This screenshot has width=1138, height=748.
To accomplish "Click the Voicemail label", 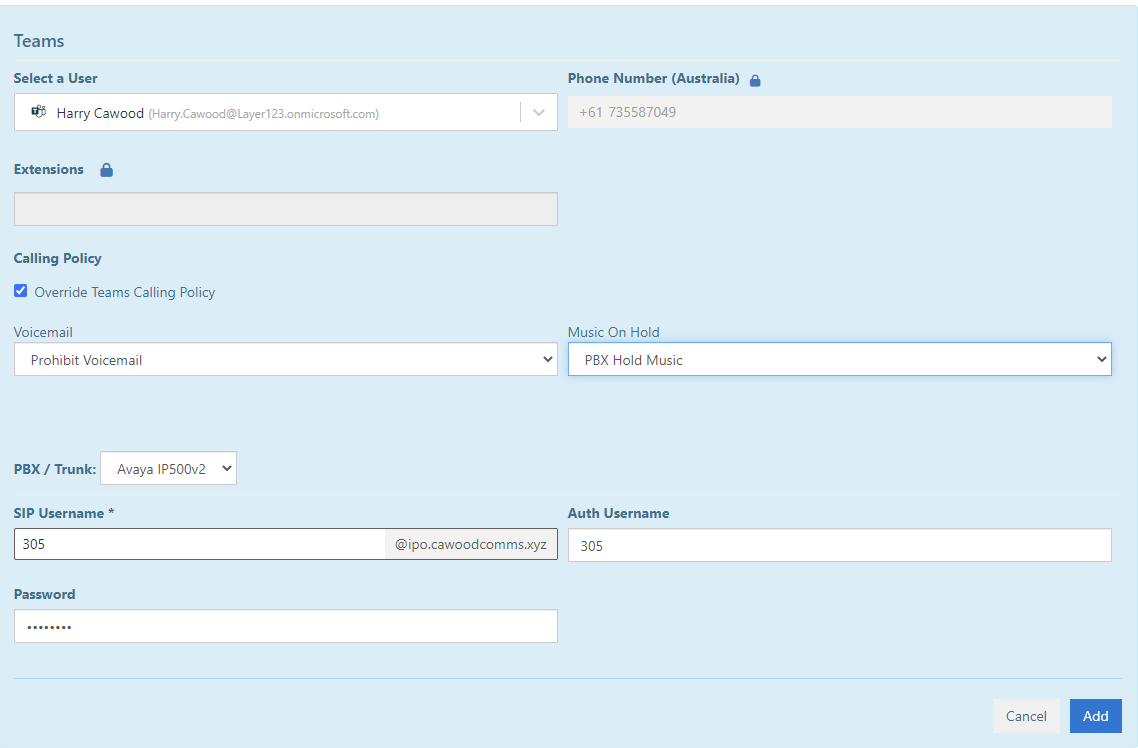I will (43, 332).
